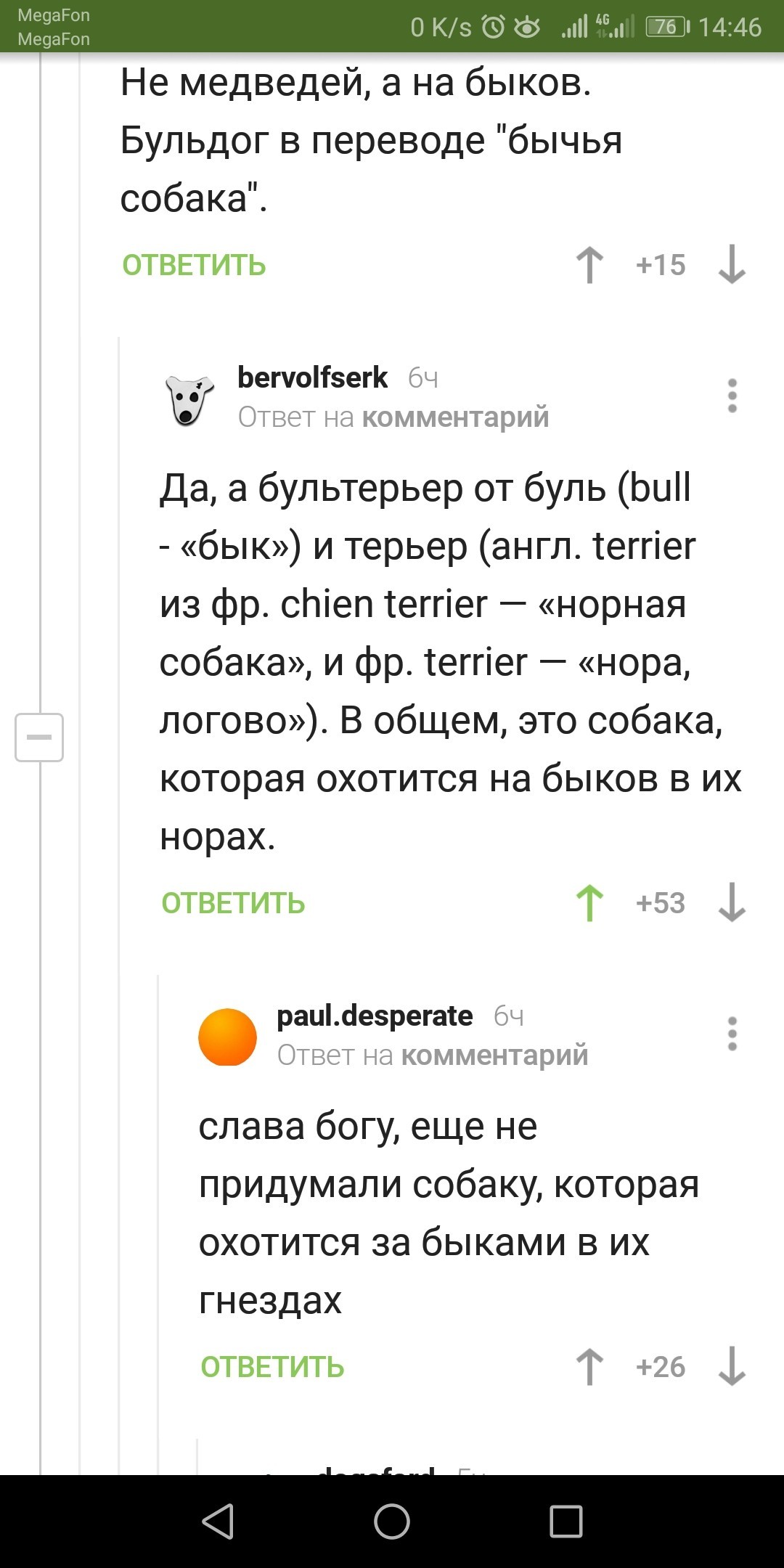Go to parent comment of paul.desperate's reply
The width and height of the screenshot is (784, 1568).
(494, 1055)
